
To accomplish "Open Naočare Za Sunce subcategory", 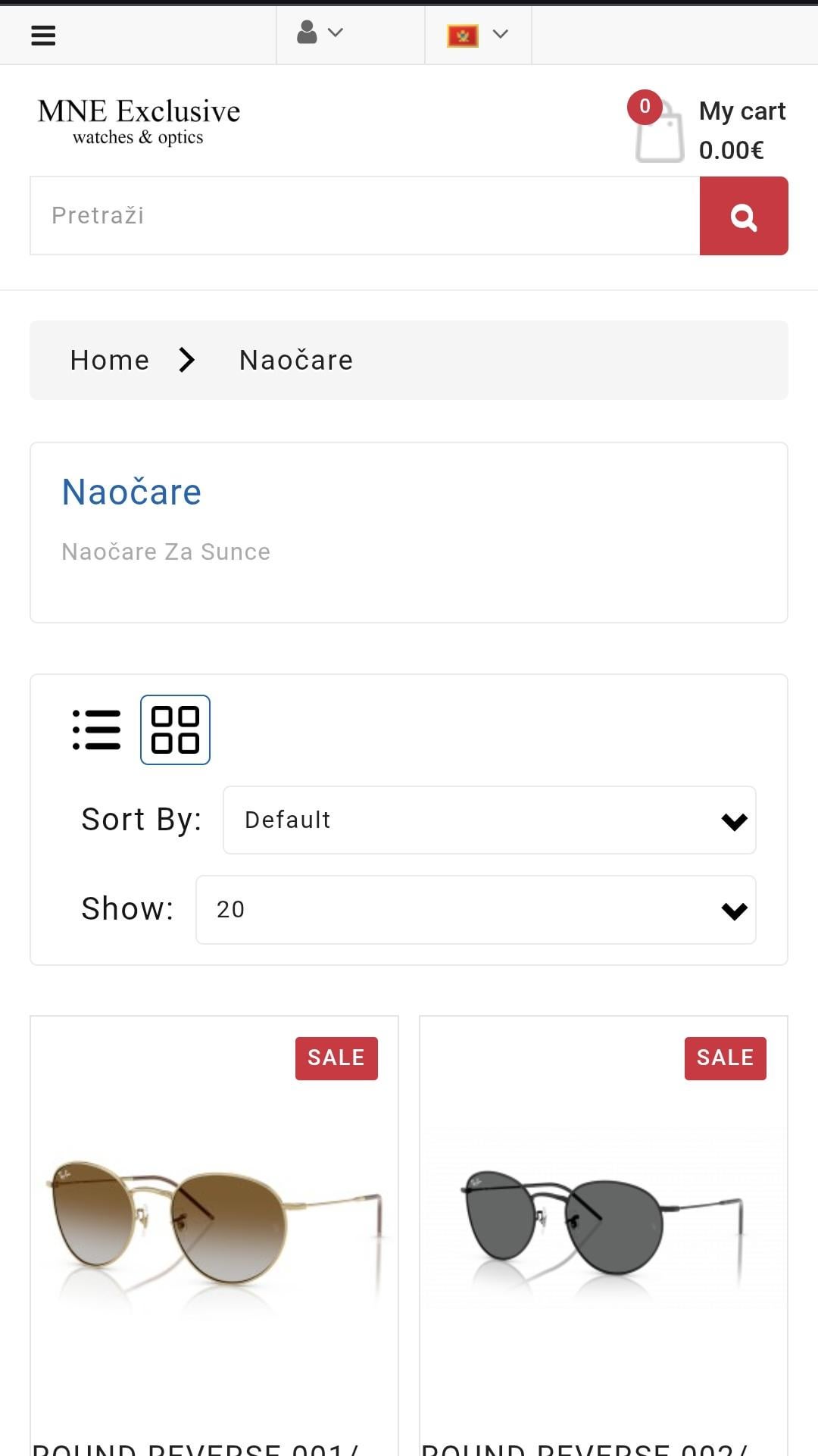I will pos(166,551).
